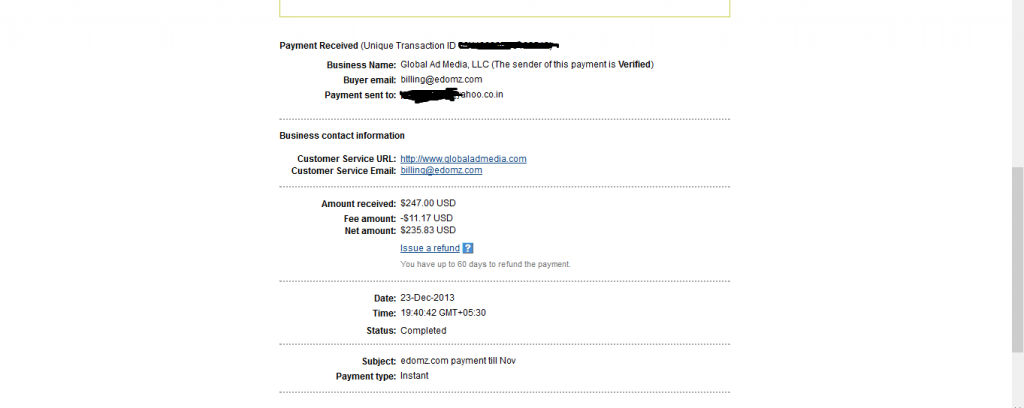Image resolution: width=1024 pixels, height=408 pixels.
Task: Click the subject edomz.com payment till Nov
Action: pos(458,361)
